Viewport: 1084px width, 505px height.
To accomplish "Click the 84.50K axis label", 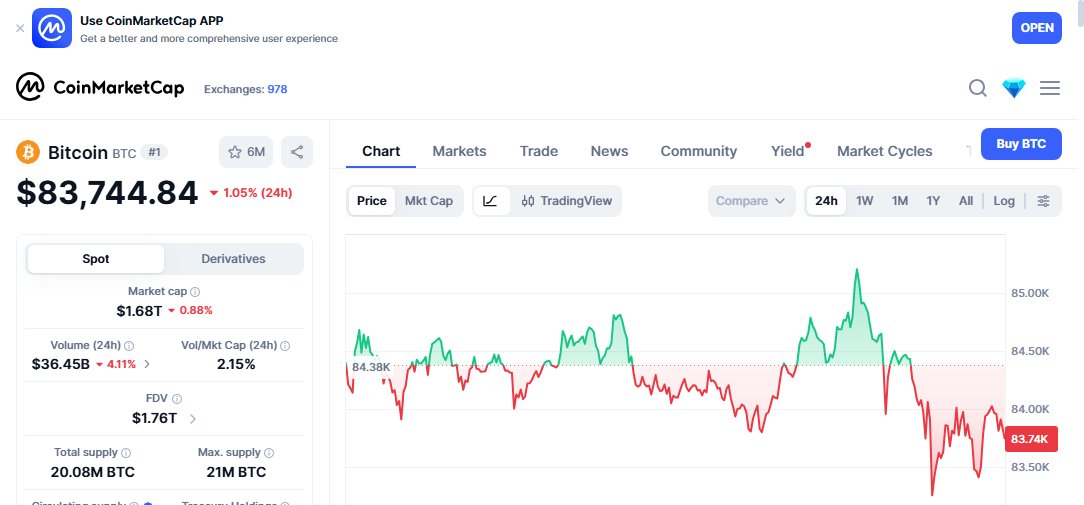I will click(x=1030, y=351).
